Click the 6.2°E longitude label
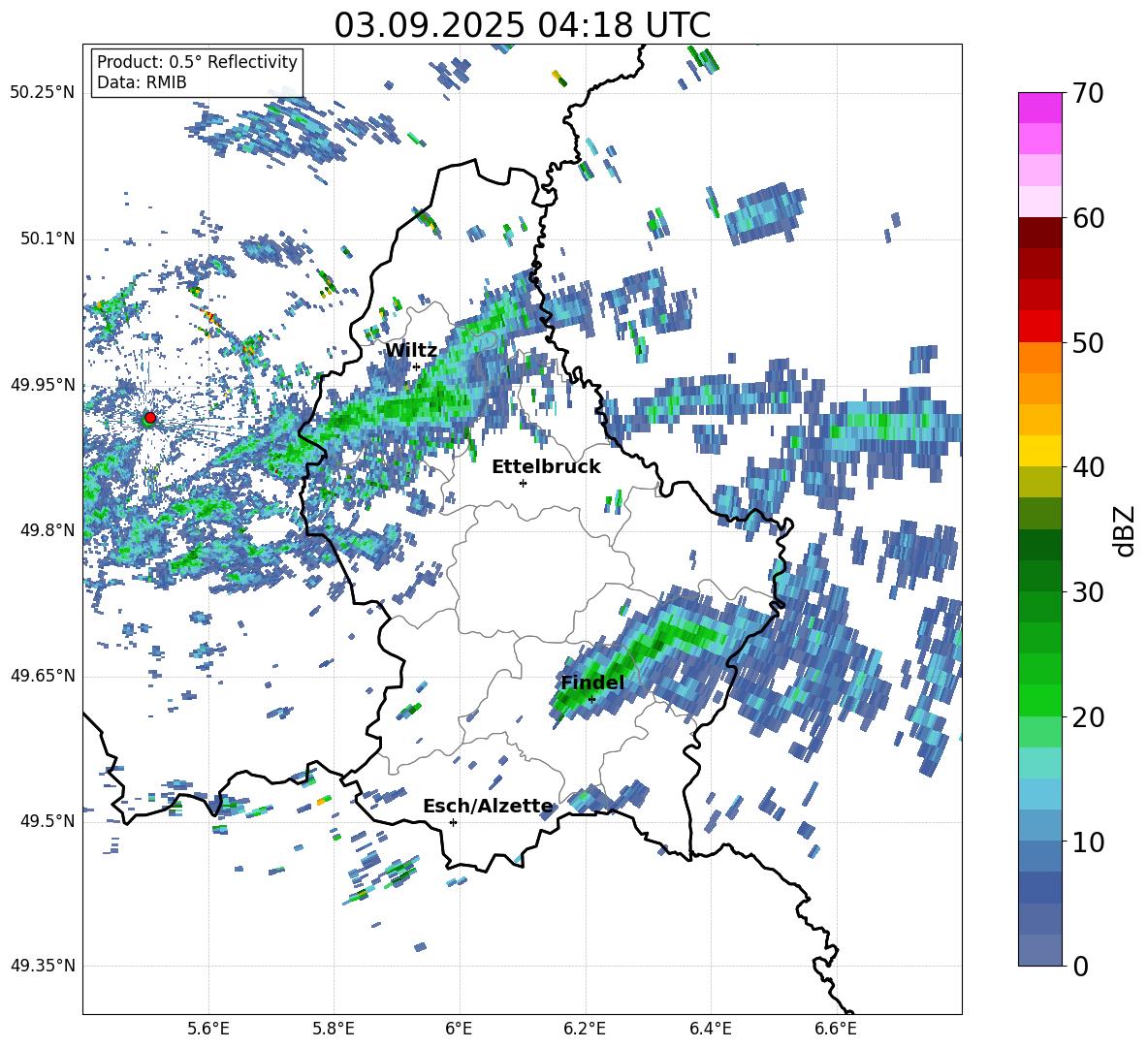This screenshot has height=1048, width=1148. point(585,1029)
